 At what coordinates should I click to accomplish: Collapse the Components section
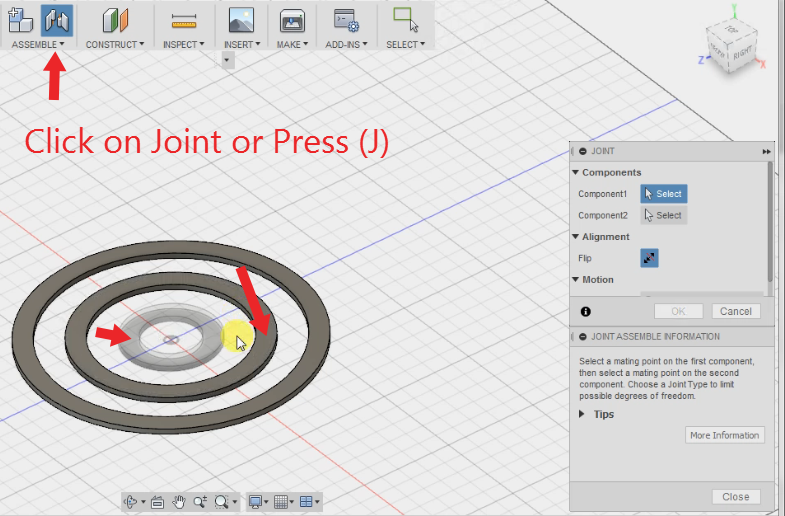(576, 172)
